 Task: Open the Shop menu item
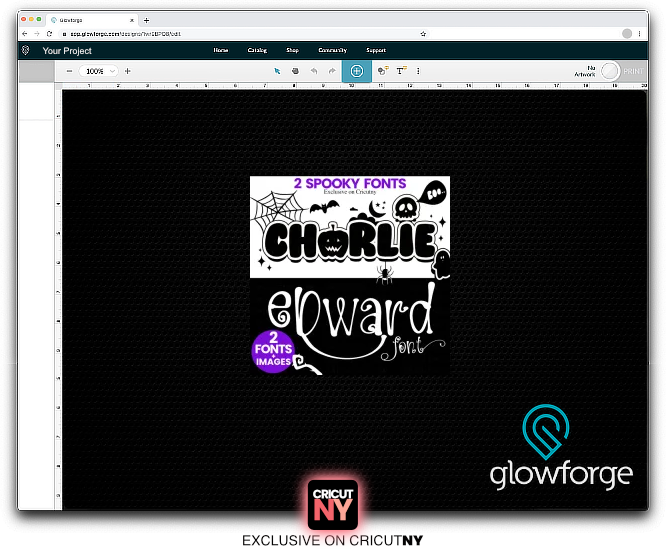click(x=292, y=50)
